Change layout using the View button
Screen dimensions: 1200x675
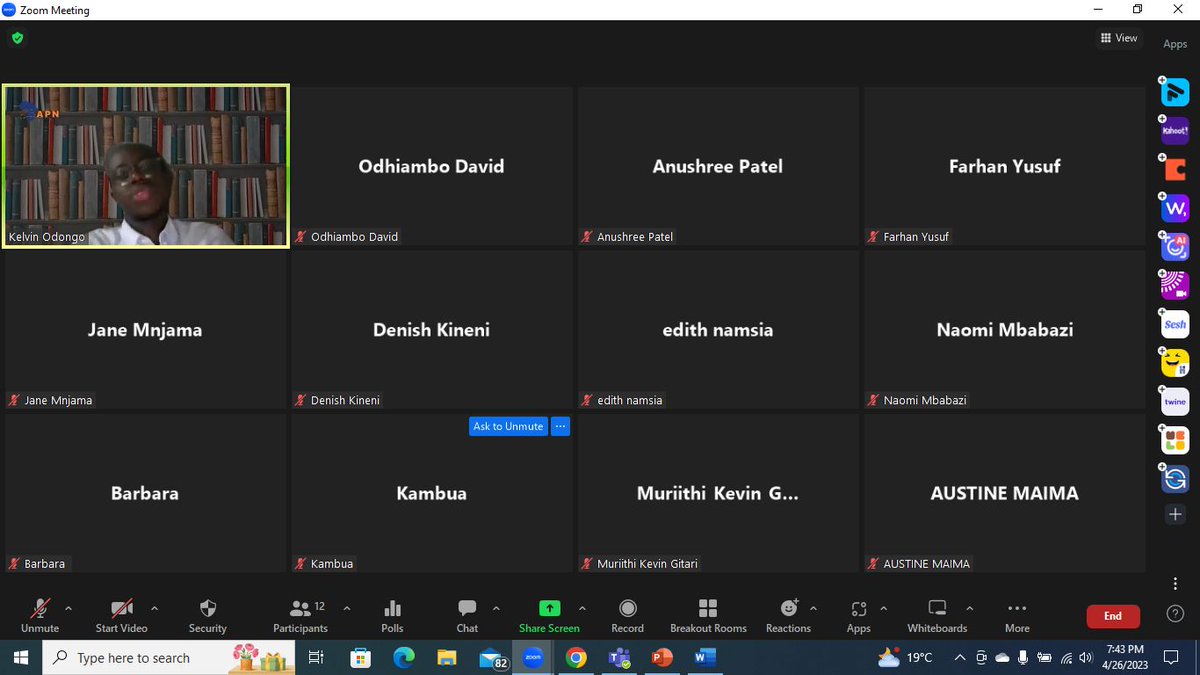coord(1119,38)
